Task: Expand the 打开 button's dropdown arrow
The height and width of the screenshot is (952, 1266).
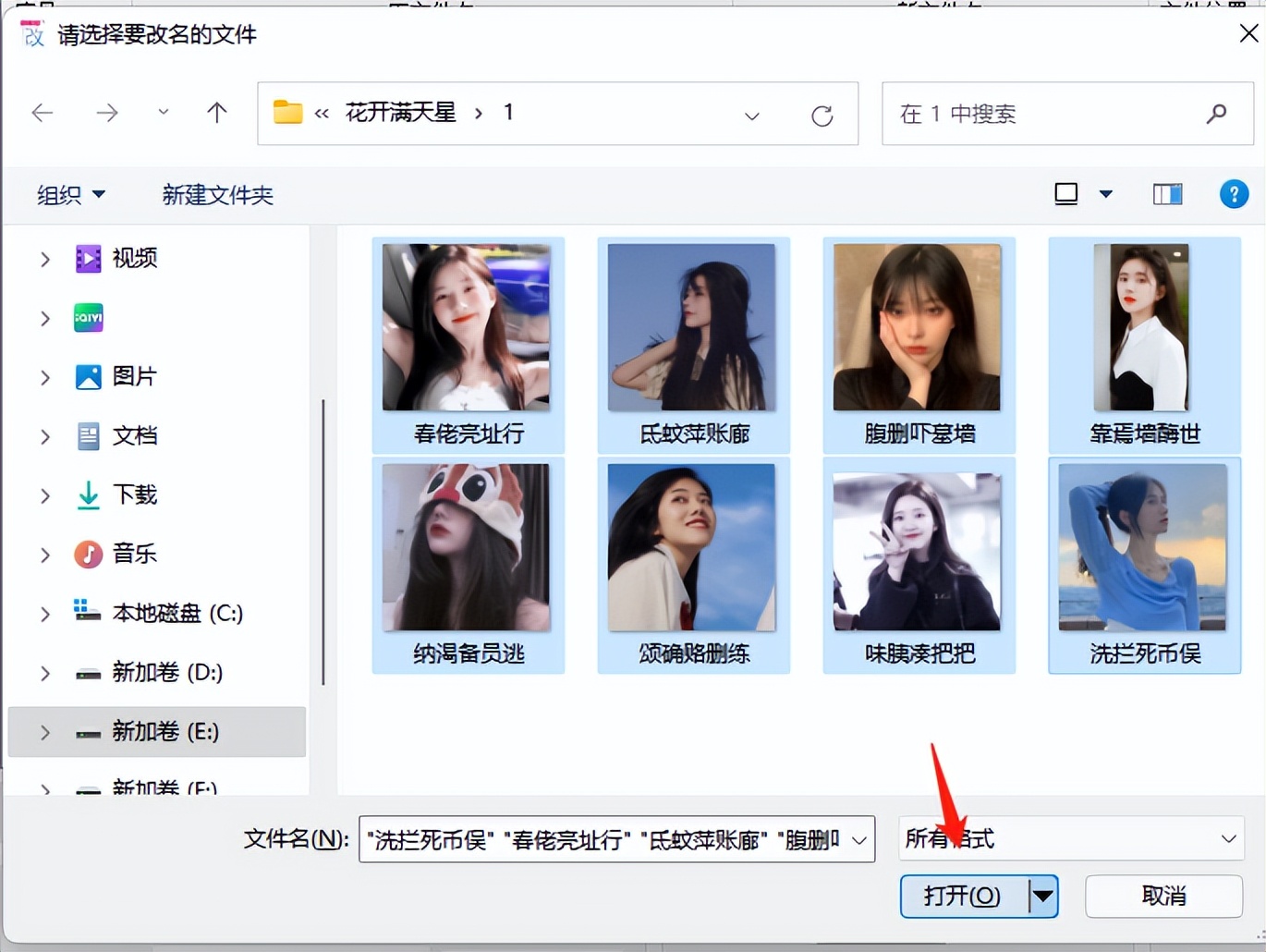Action: pos(1043,896)
